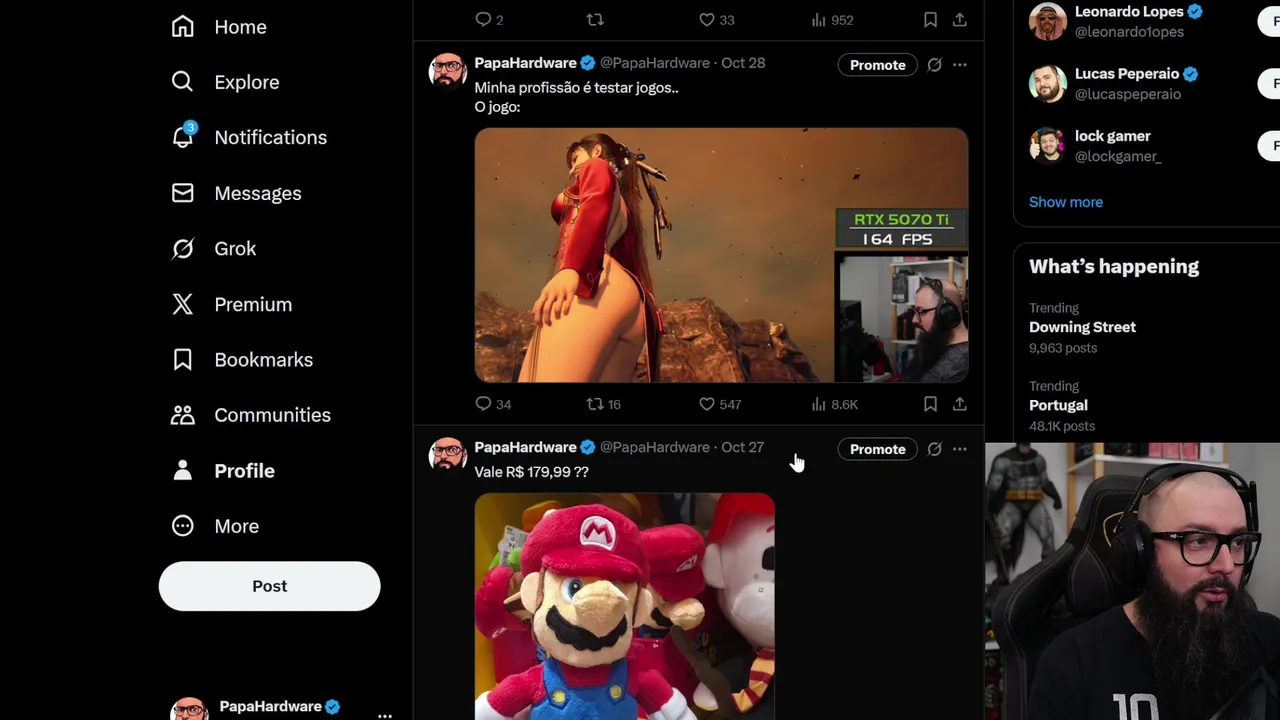Viewport: 1280px width, 720px height.
Task: Click the white Post button
Action: [269, 586]
